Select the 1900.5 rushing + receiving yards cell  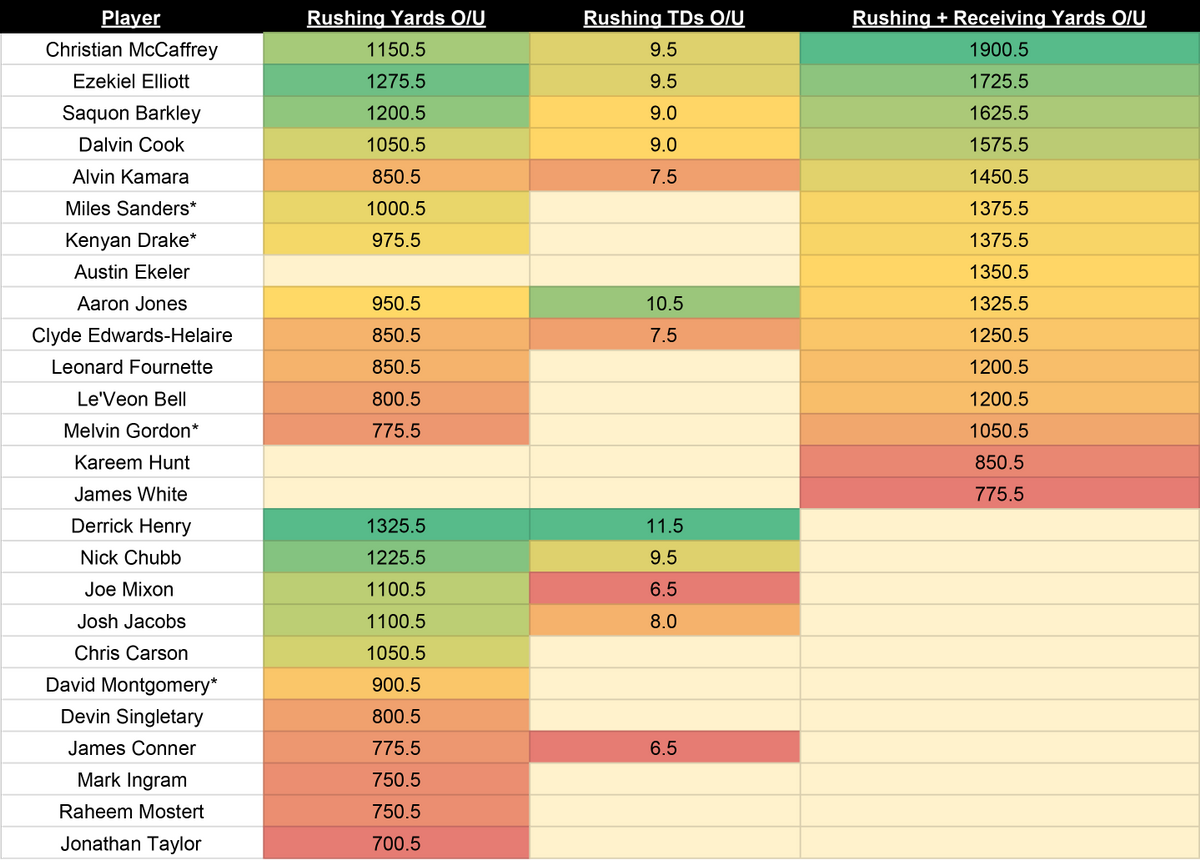999,49
